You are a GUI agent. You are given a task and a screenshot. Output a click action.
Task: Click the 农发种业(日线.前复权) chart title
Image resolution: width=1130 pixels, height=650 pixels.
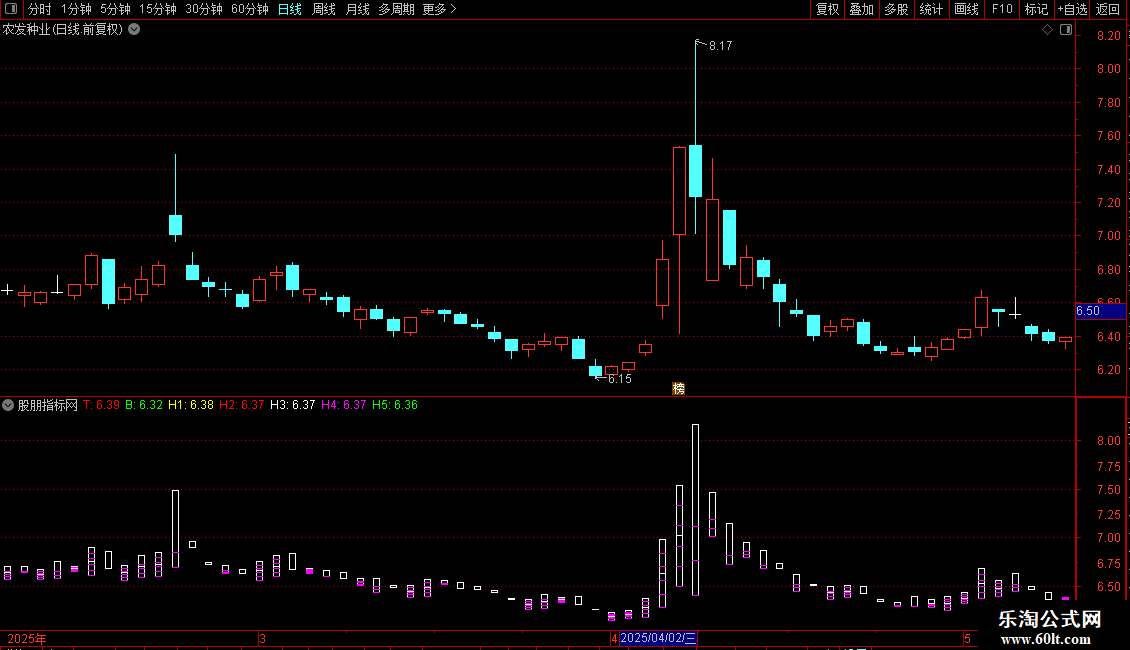[63, 30]
